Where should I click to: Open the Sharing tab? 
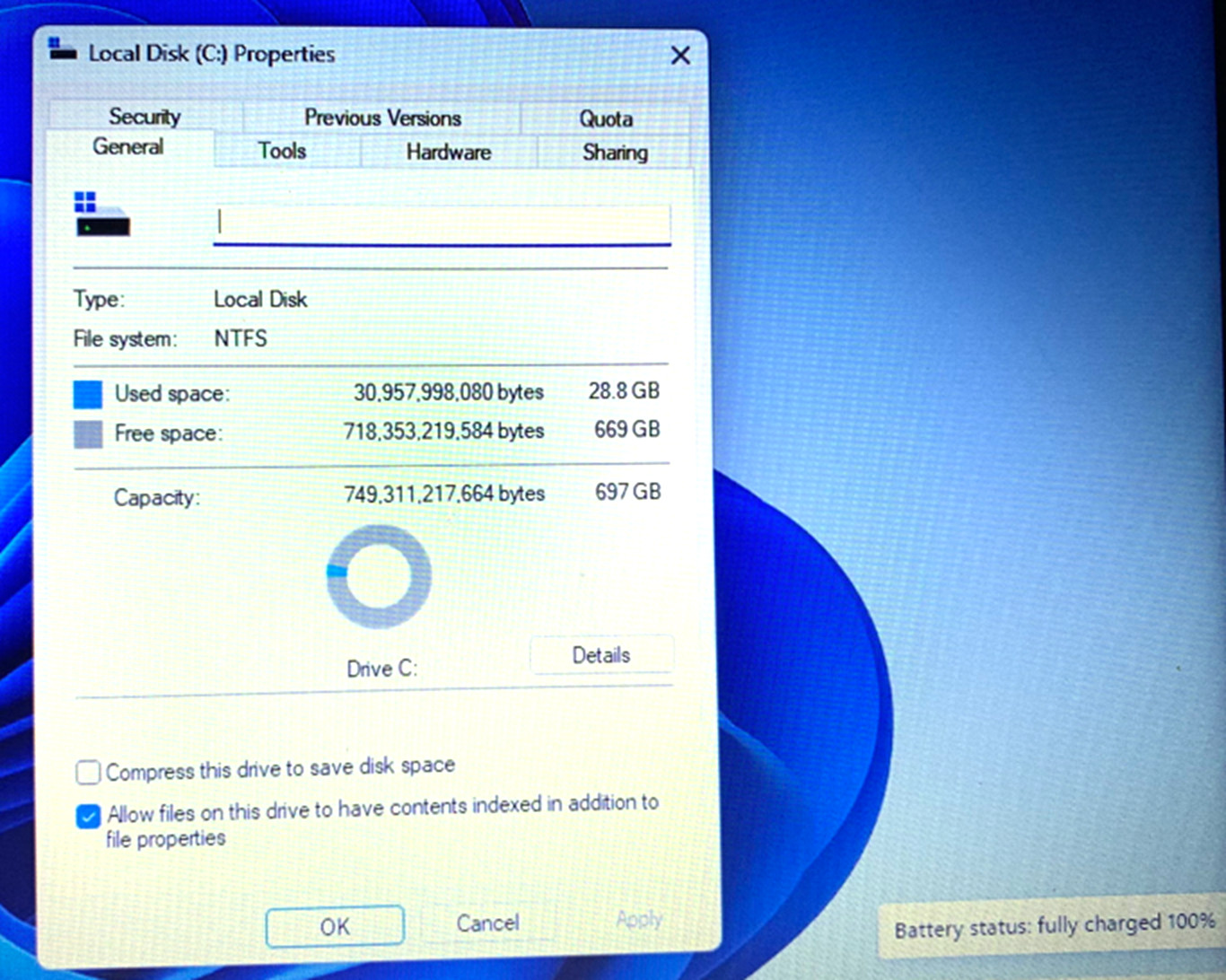coord(615,153)
